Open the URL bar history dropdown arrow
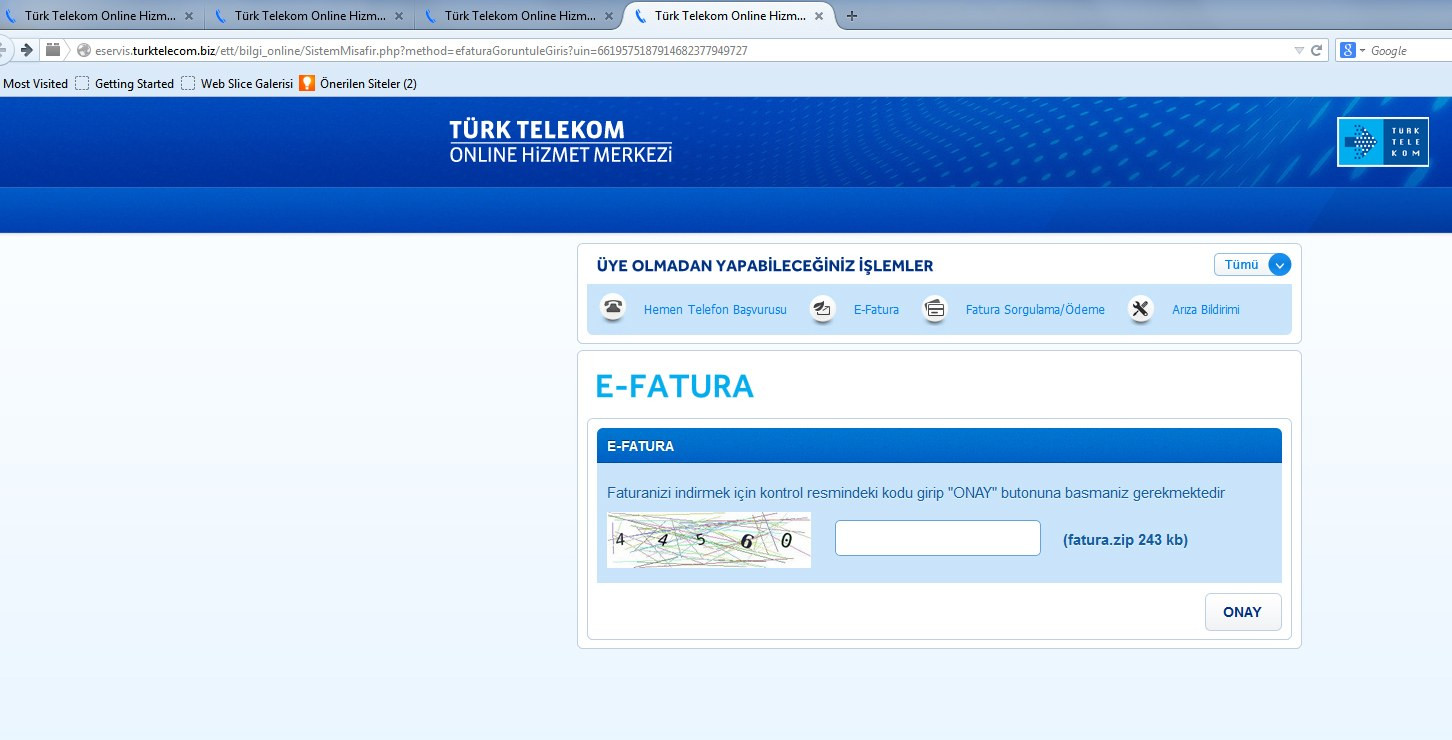The image size is (1452, 740). click(1299, 50)
